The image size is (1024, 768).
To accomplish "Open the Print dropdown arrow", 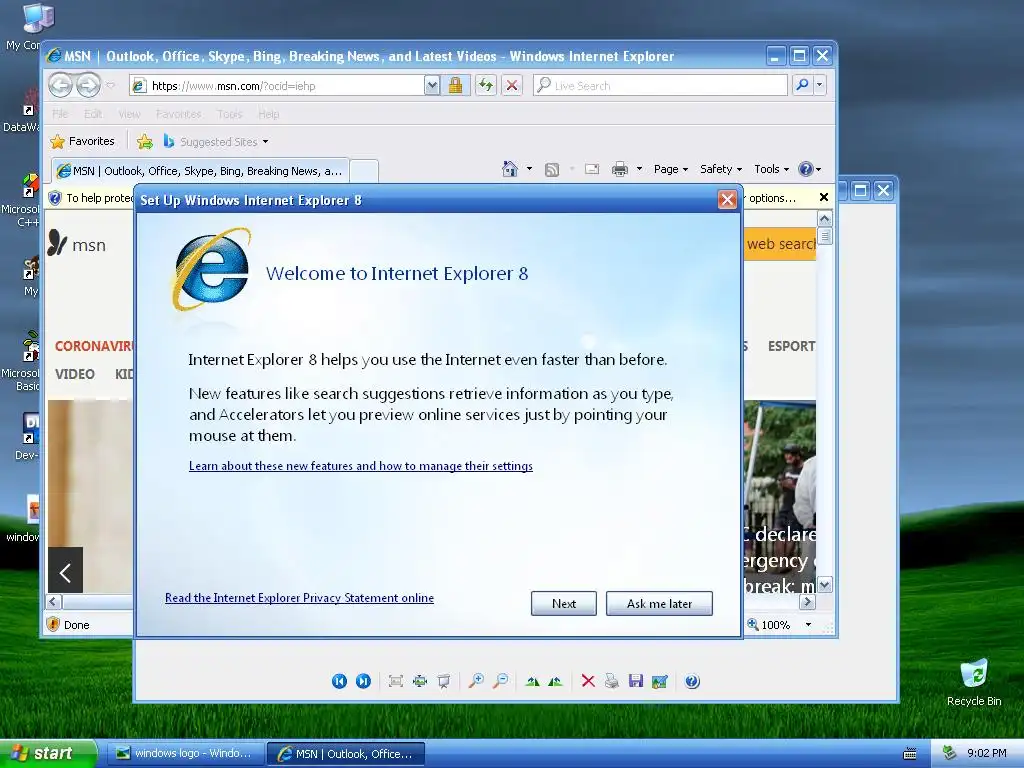I will pyautogui.click(x=639, y=169).
